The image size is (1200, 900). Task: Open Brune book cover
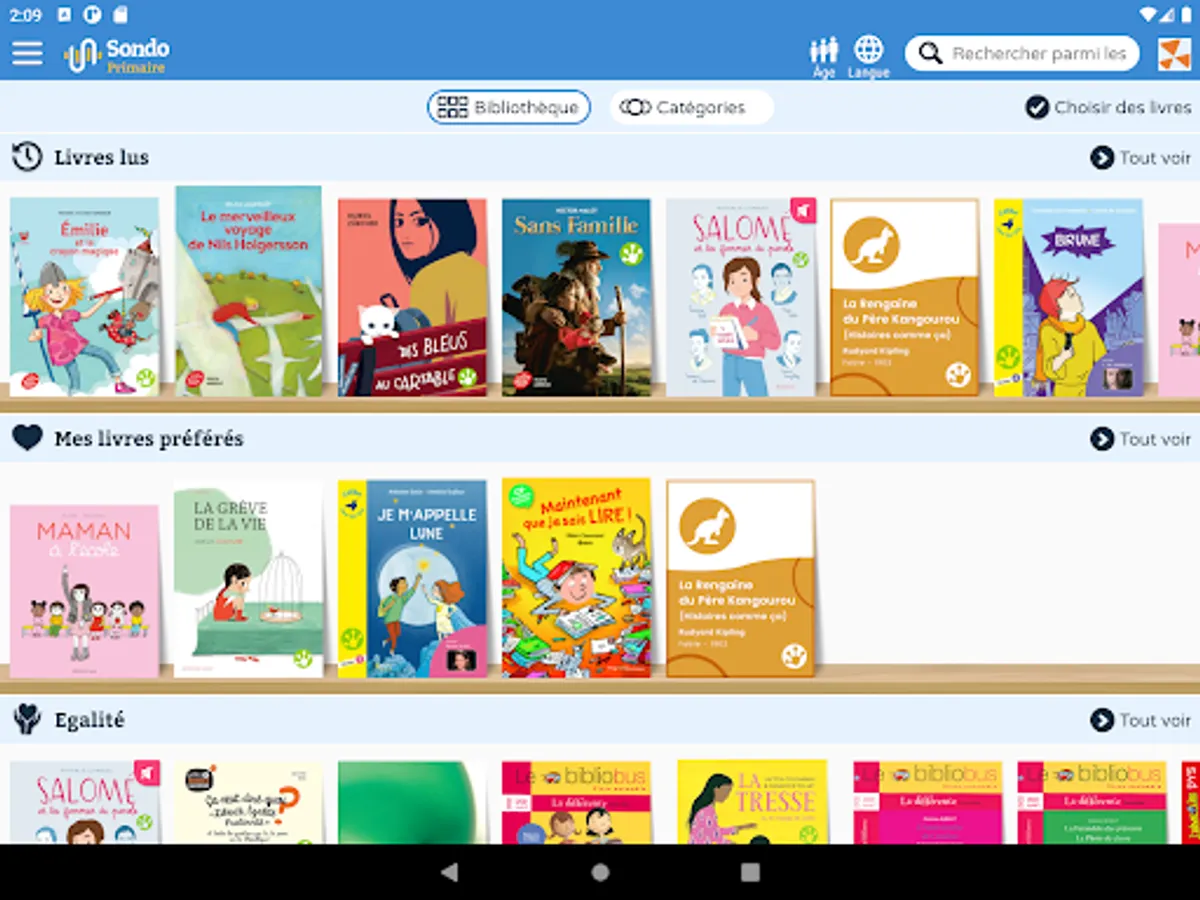point(1068,297)
